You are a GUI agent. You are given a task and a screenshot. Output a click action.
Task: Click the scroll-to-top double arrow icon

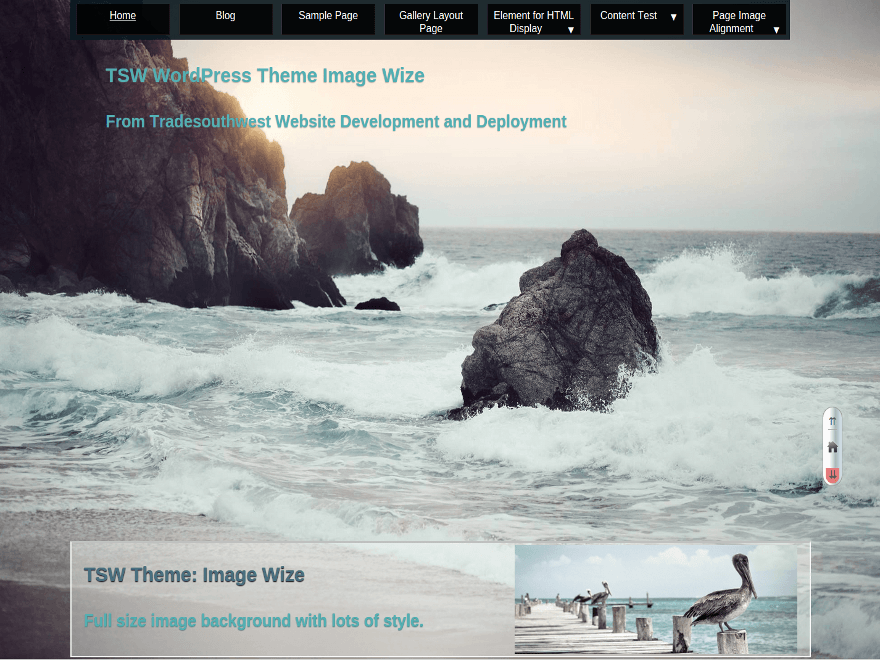coord(832,422)
